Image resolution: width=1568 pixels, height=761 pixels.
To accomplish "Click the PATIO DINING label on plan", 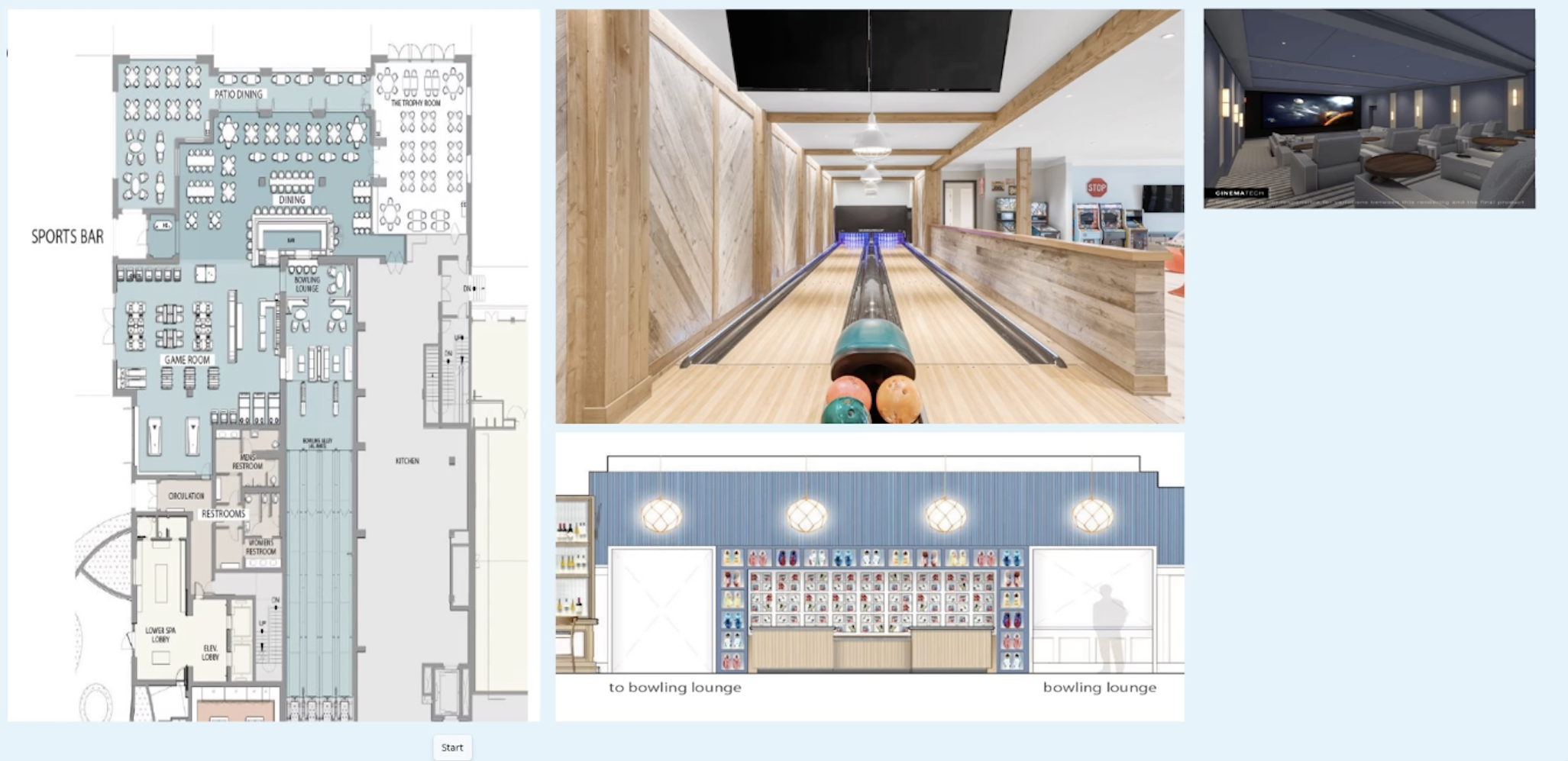I will click(x=238, y=95).
